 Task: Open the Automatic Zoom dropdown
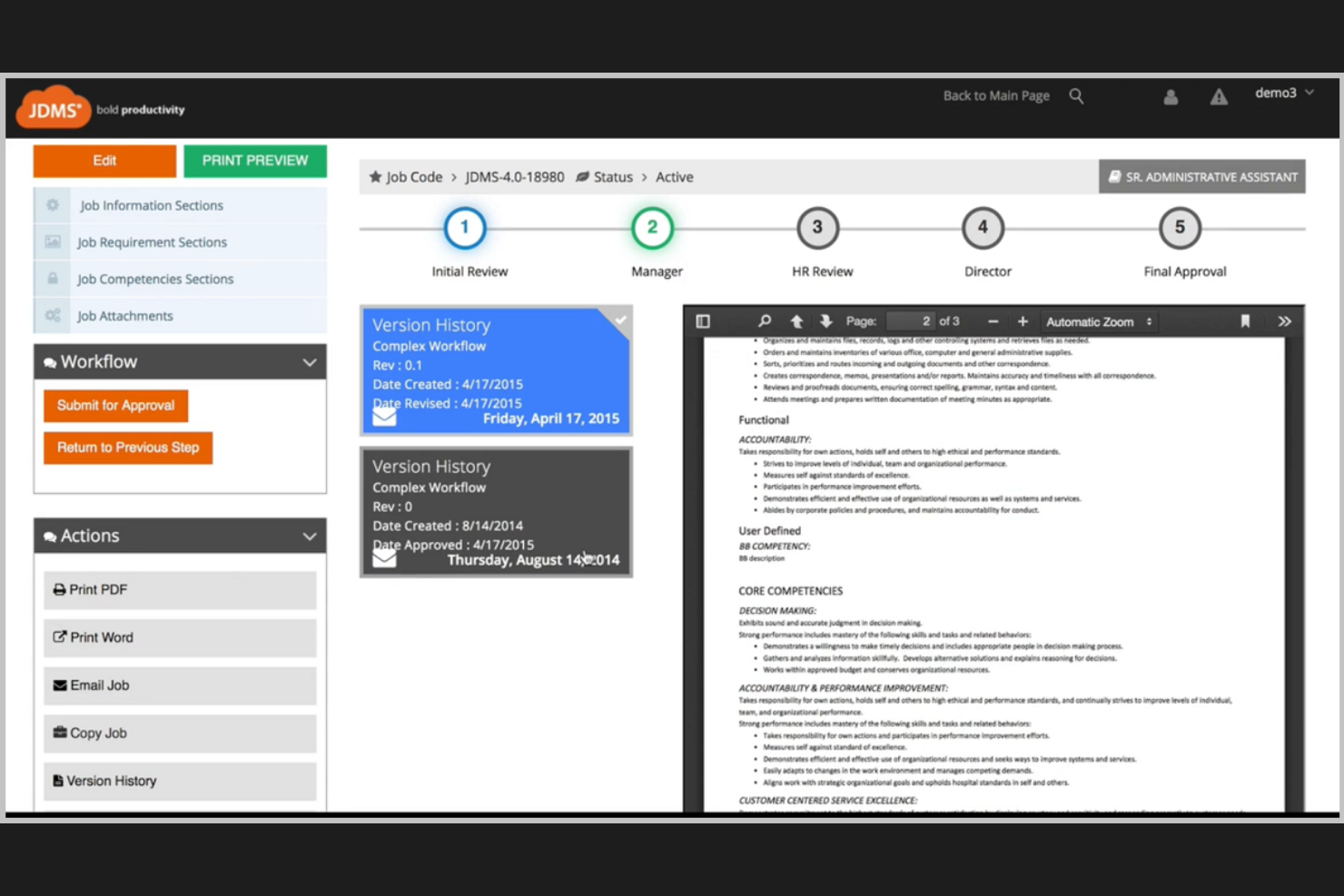click(1099, 320)
